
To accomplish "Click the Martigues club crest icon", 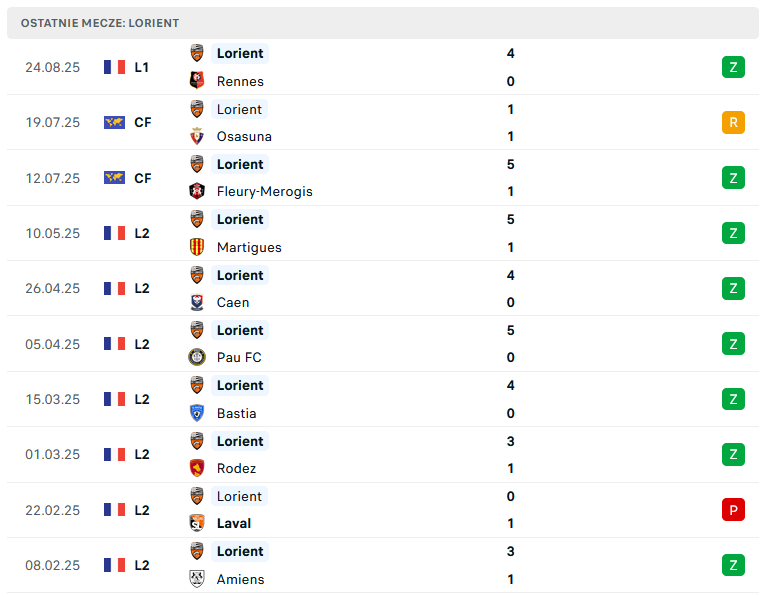I will 197,247.
